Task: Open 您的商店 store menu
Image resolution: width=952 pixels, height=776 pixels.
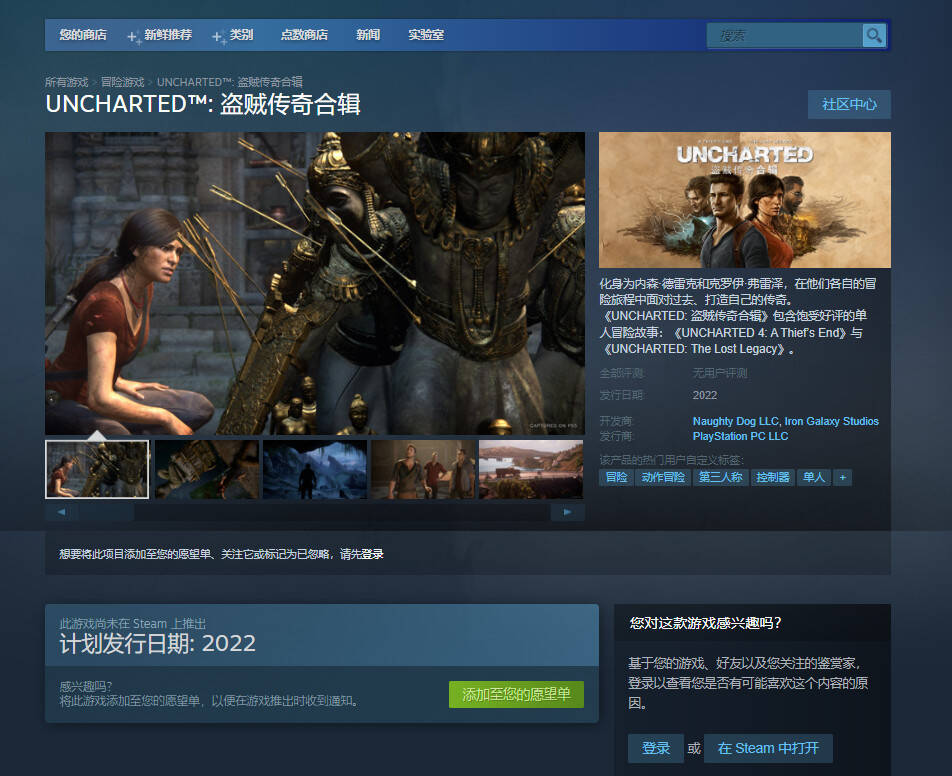Action: tap(83, 35)
